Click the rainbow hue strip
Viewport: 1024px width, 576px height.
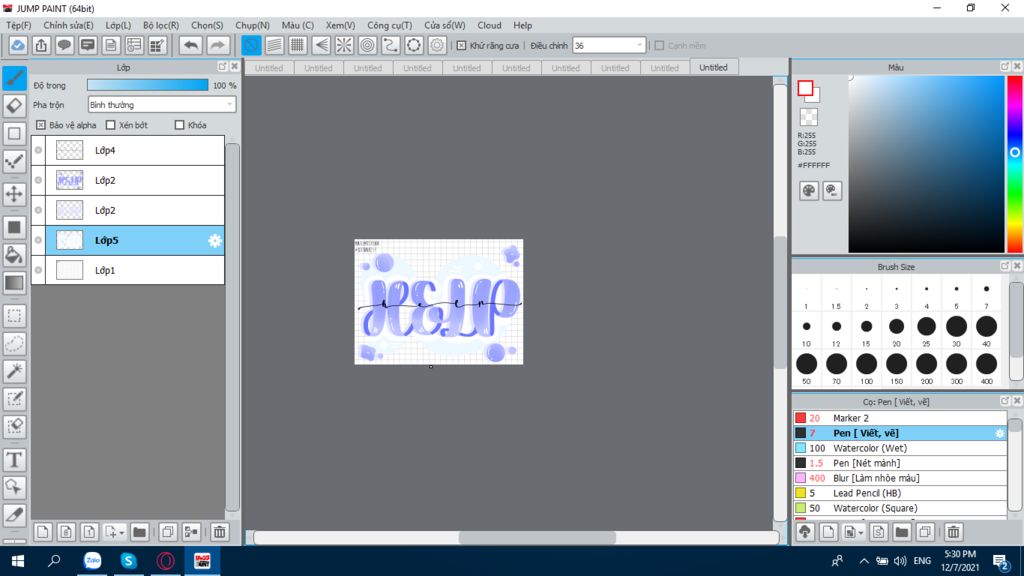[1014, 164]
